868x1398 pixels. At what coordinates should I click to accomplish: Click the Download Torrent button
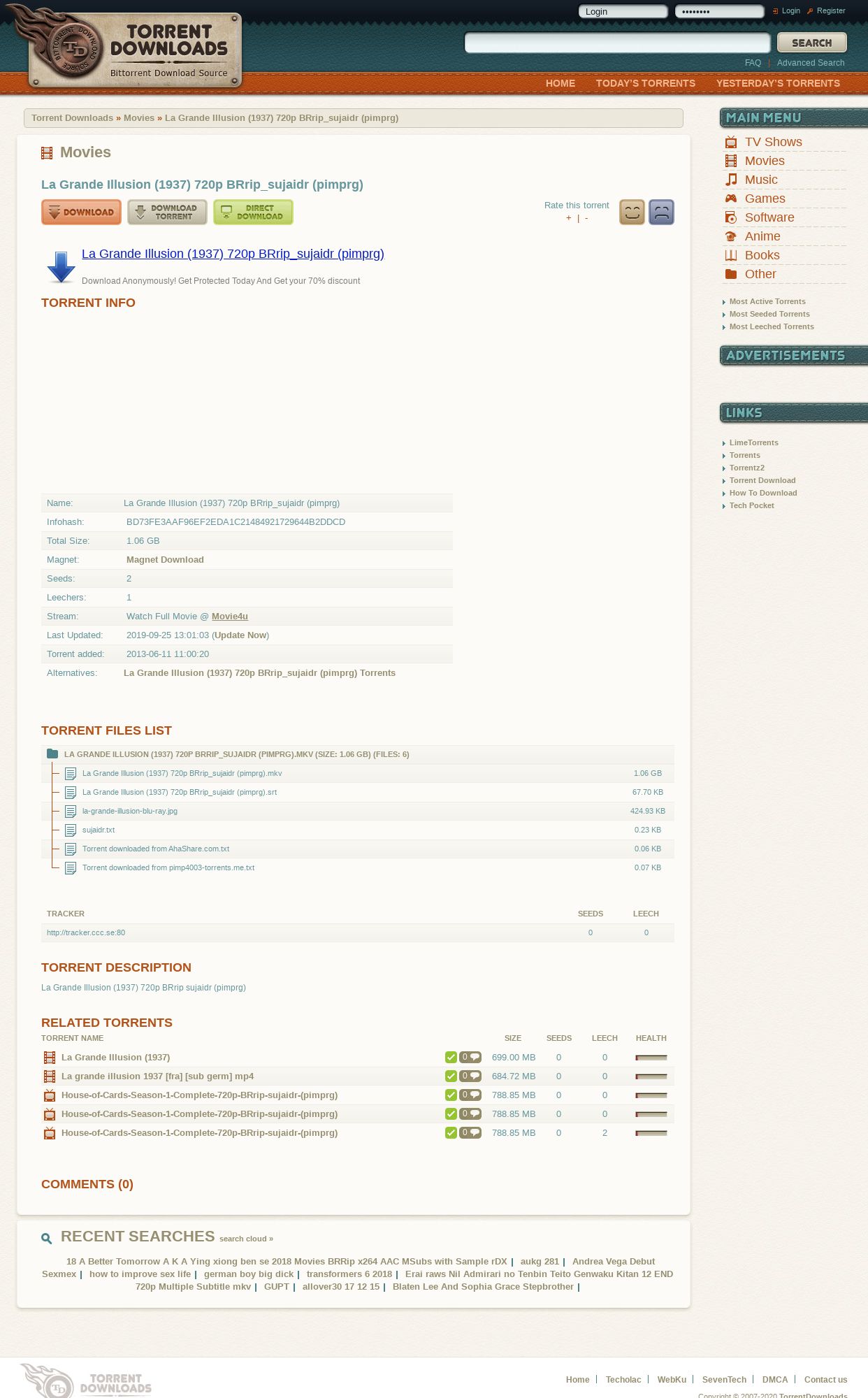[167, 212]
